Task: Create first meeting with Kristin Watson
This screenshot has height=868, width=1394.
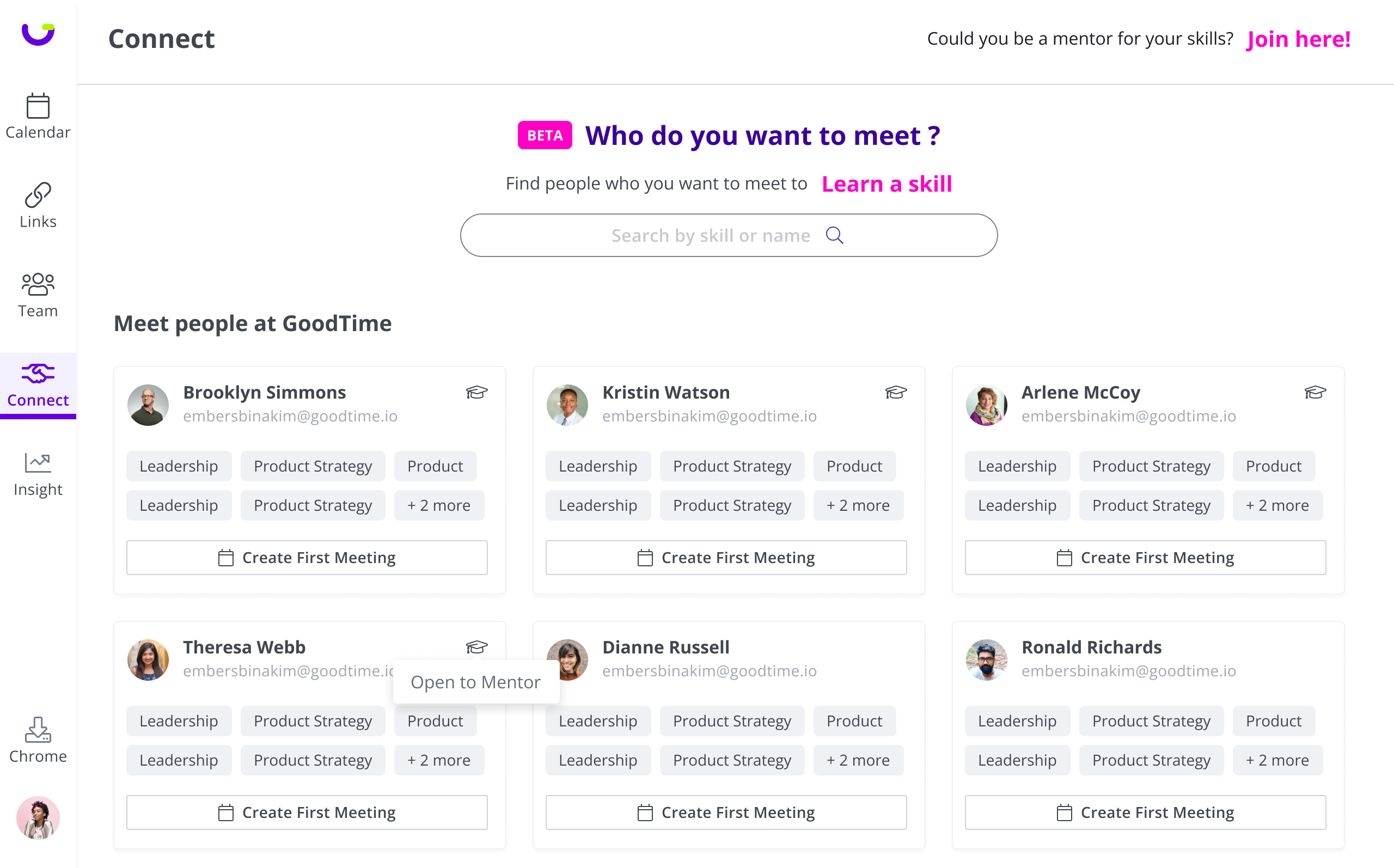Action: pyautogui.click(x=726, y=558)
